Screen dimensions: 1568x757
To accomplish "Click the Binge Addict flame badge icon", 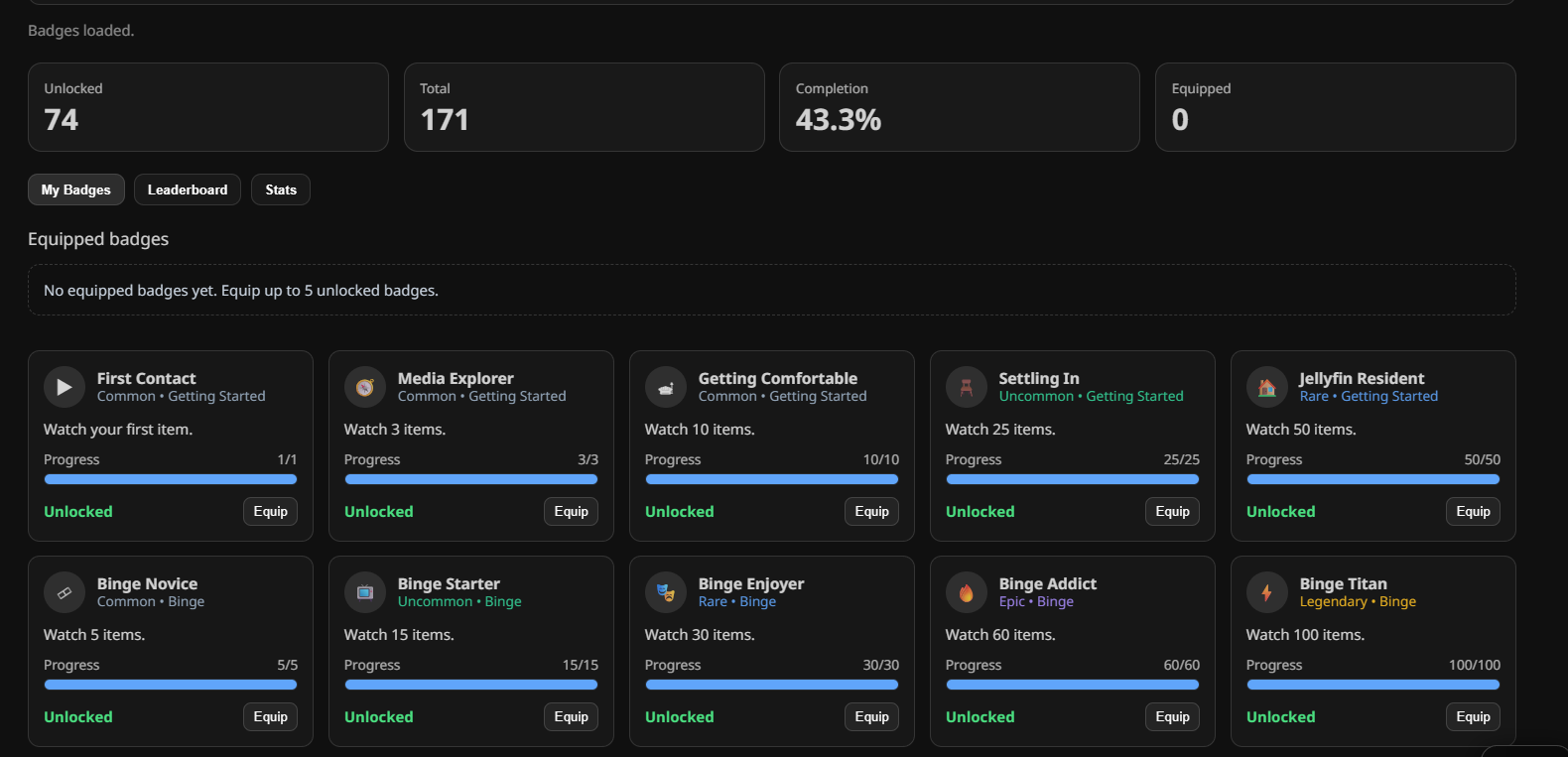I will [x=967, y=592].
